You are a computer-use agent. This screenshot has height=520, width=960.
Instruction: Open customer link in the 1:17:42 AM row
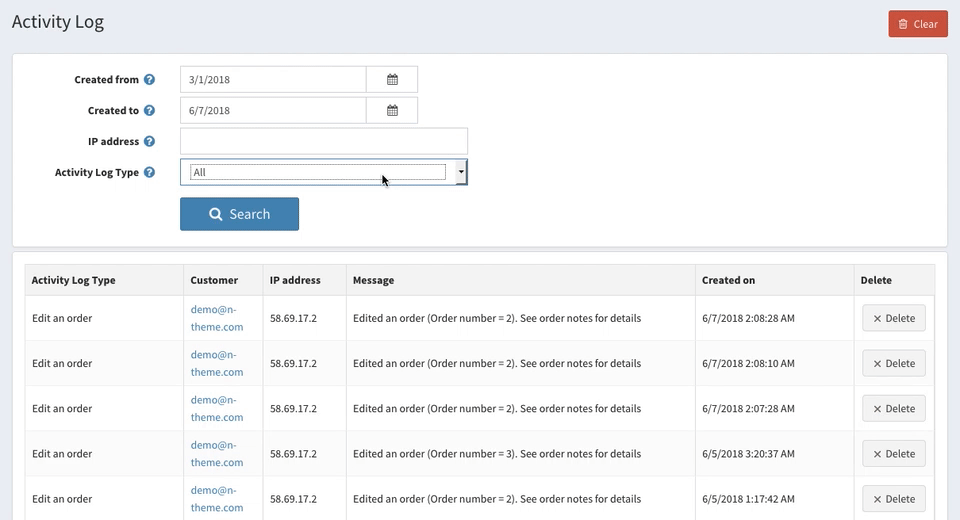217,499
